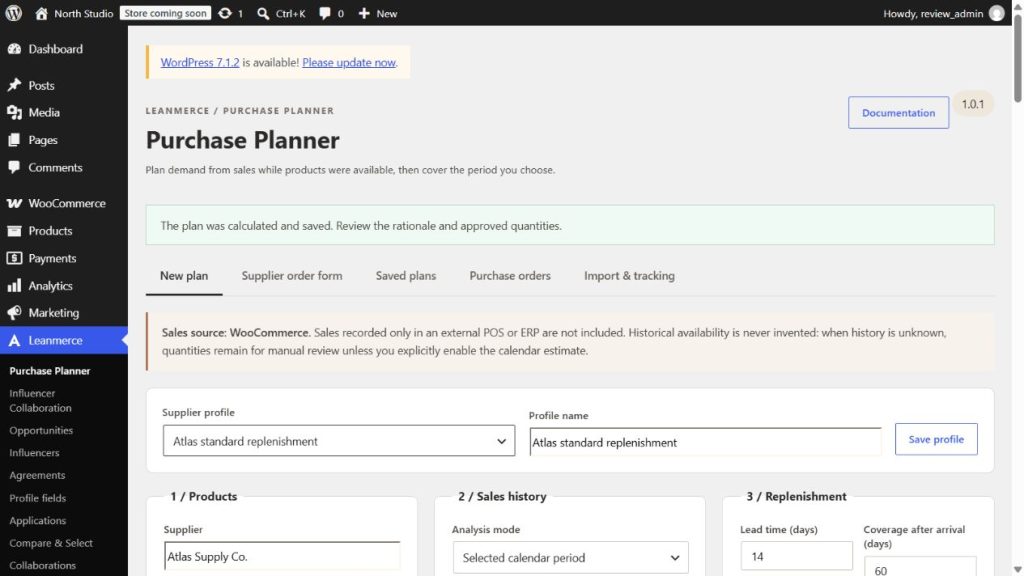1024x576 pixels.
Task: Click the Products box icon
Action: click(x=14, y=231)
